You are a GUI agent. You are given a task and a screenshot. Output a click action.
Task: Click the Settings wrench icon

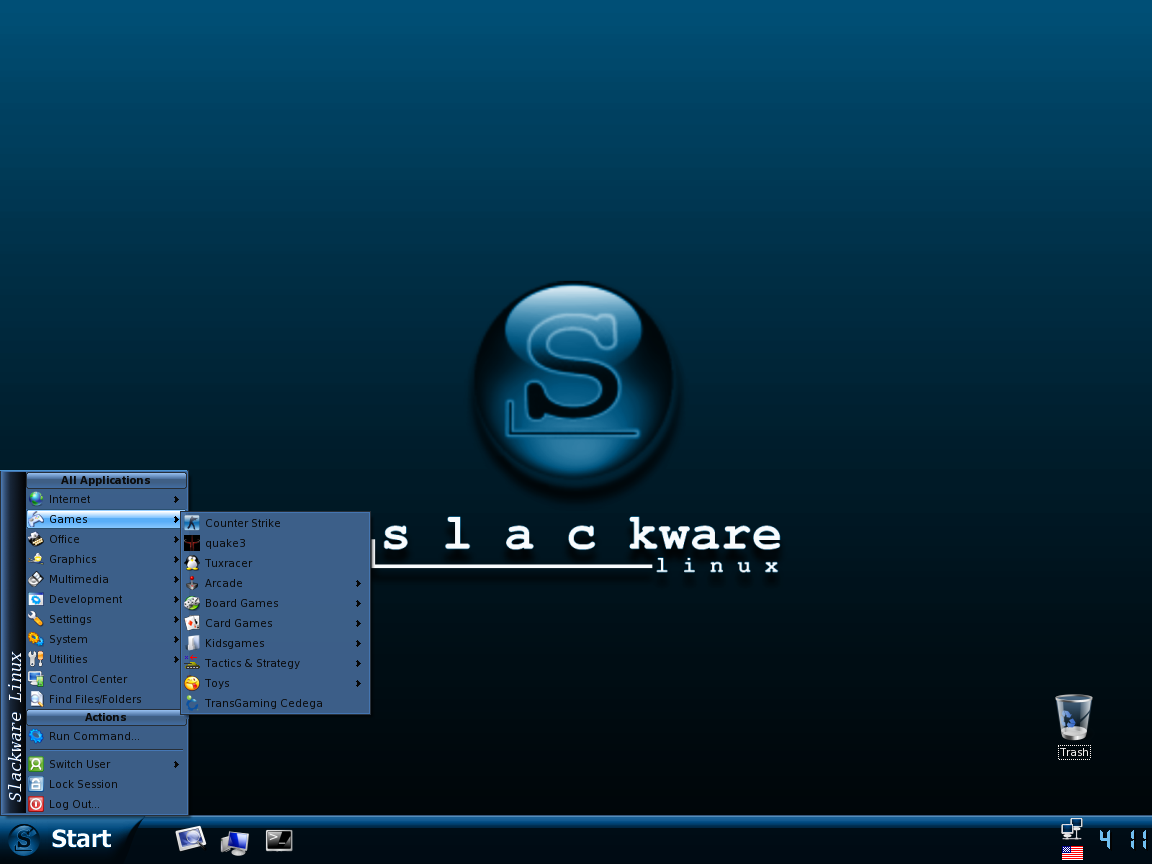click(x=36, y=619)
